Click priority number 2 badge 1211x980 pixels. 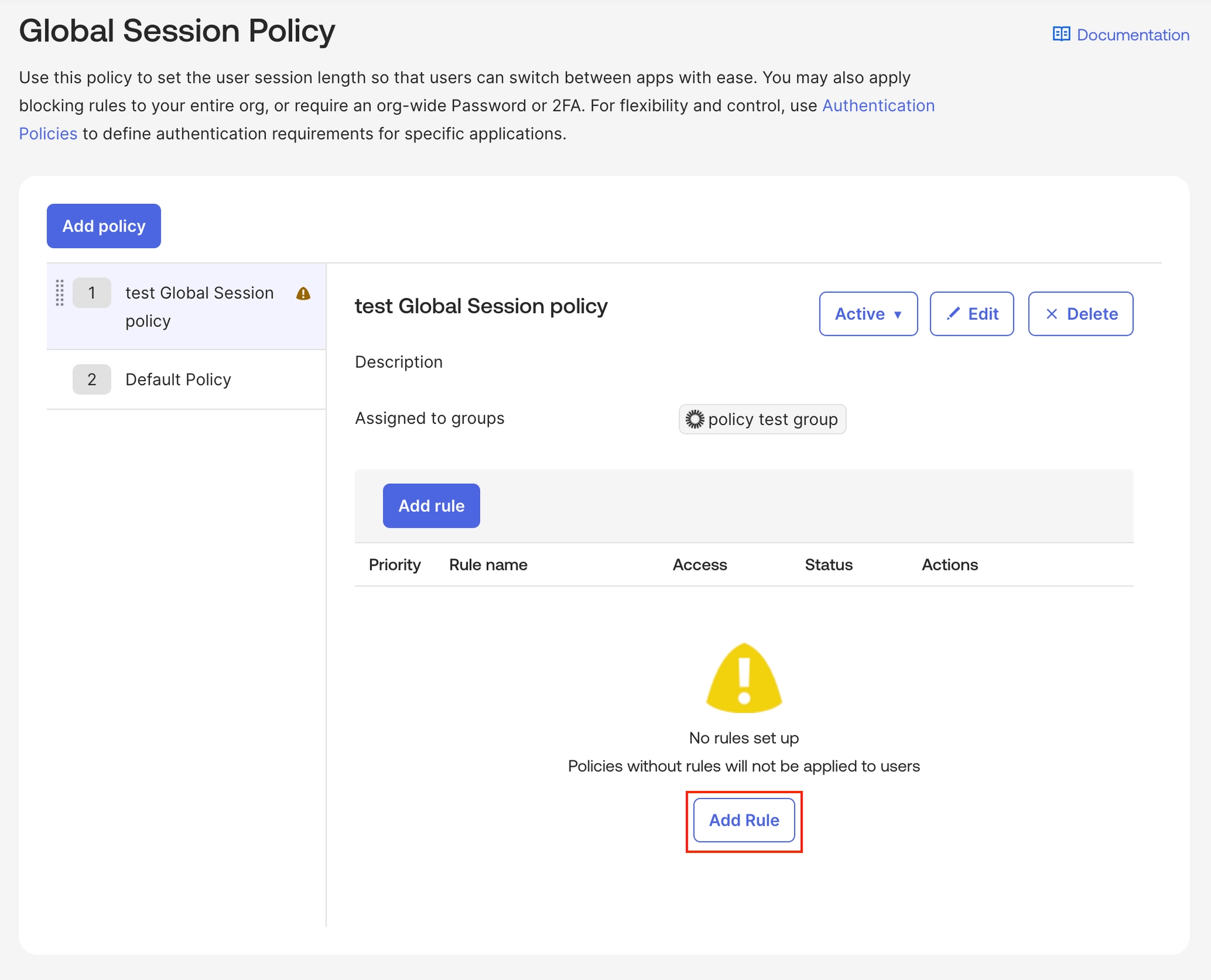point(92,379)
